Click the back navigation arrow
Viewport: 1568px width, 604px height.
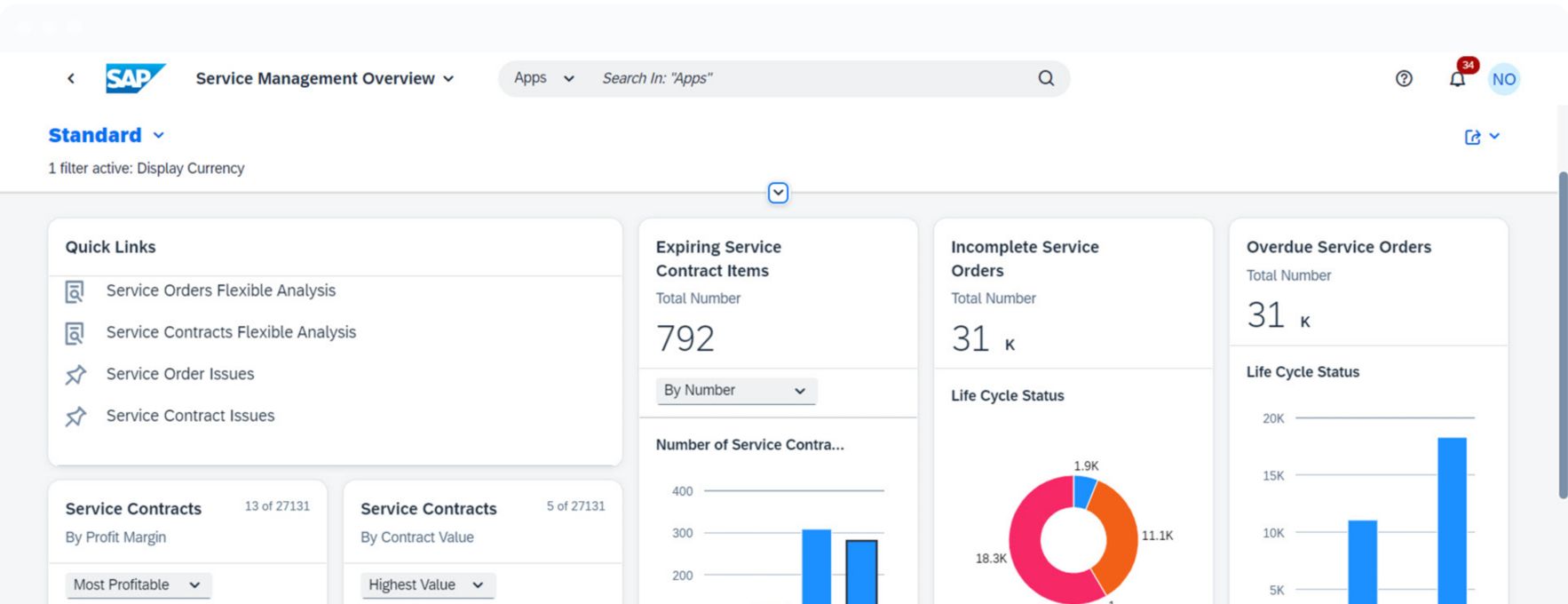coord(71,78)
